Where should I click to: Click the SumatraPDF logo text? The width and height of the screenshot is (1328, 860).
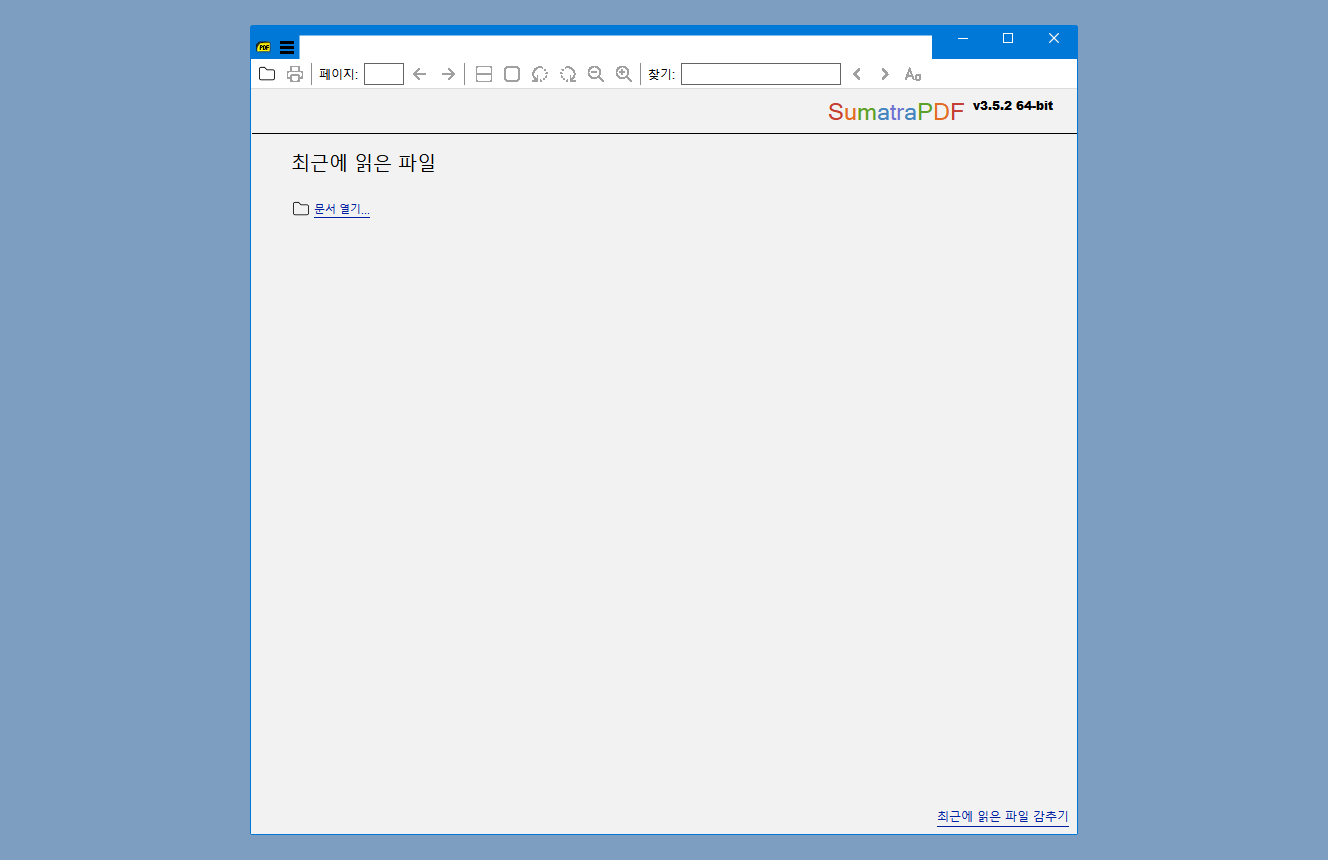pos(896,112)
